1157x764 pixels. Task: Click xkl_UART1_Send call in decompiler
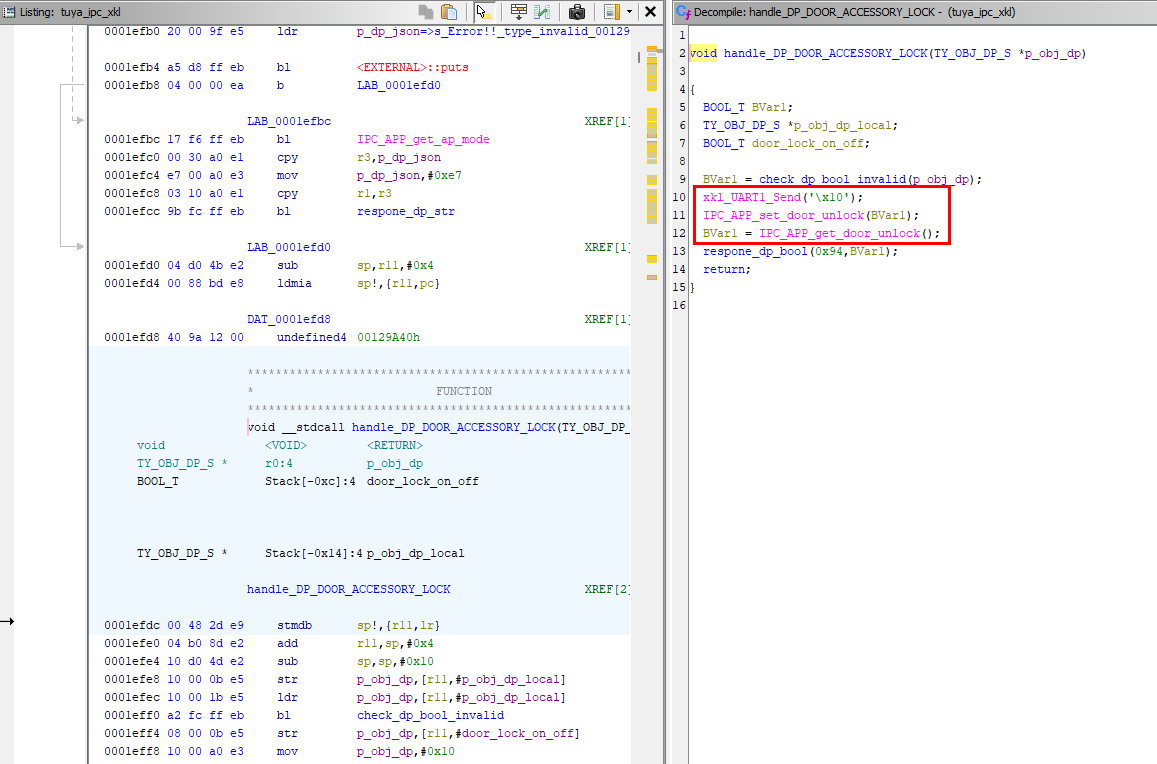750,197
